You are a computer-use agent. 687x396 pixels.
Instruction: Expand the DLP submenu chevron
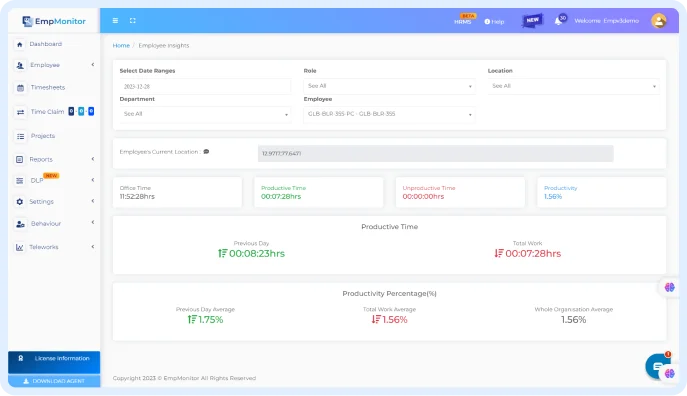tap(93, 180)
